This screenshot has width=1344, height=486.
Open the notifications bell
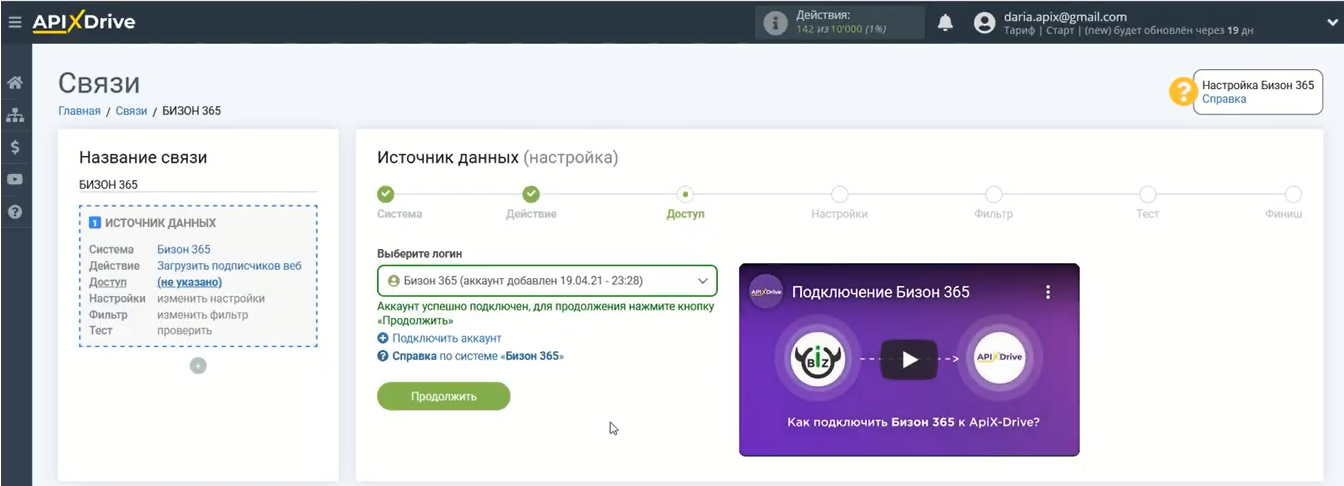click(945, 23)
